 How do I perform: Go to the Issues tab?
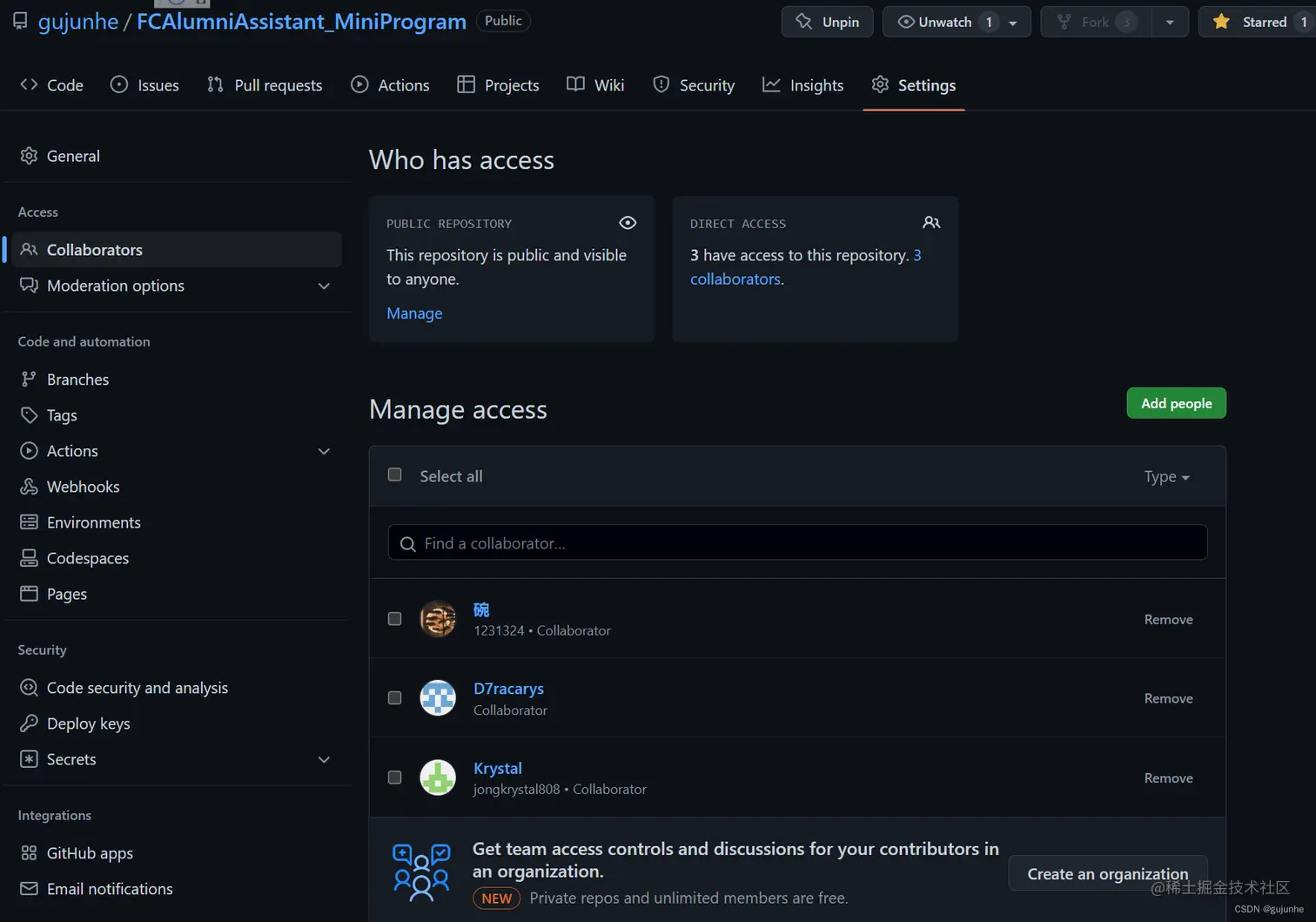(145, 84)
